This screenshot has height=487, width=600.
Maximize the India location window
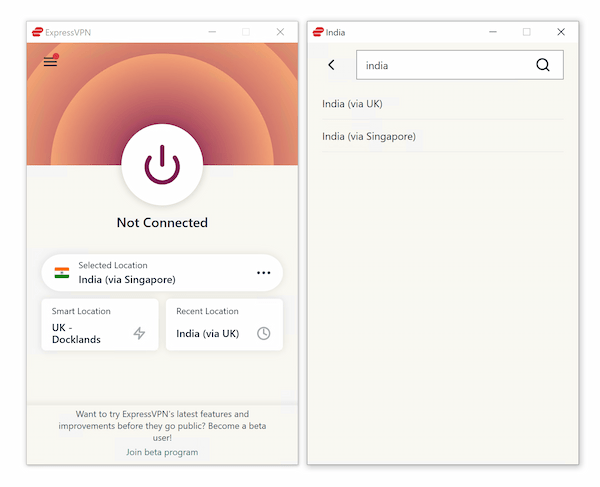(x=527, y=32)
